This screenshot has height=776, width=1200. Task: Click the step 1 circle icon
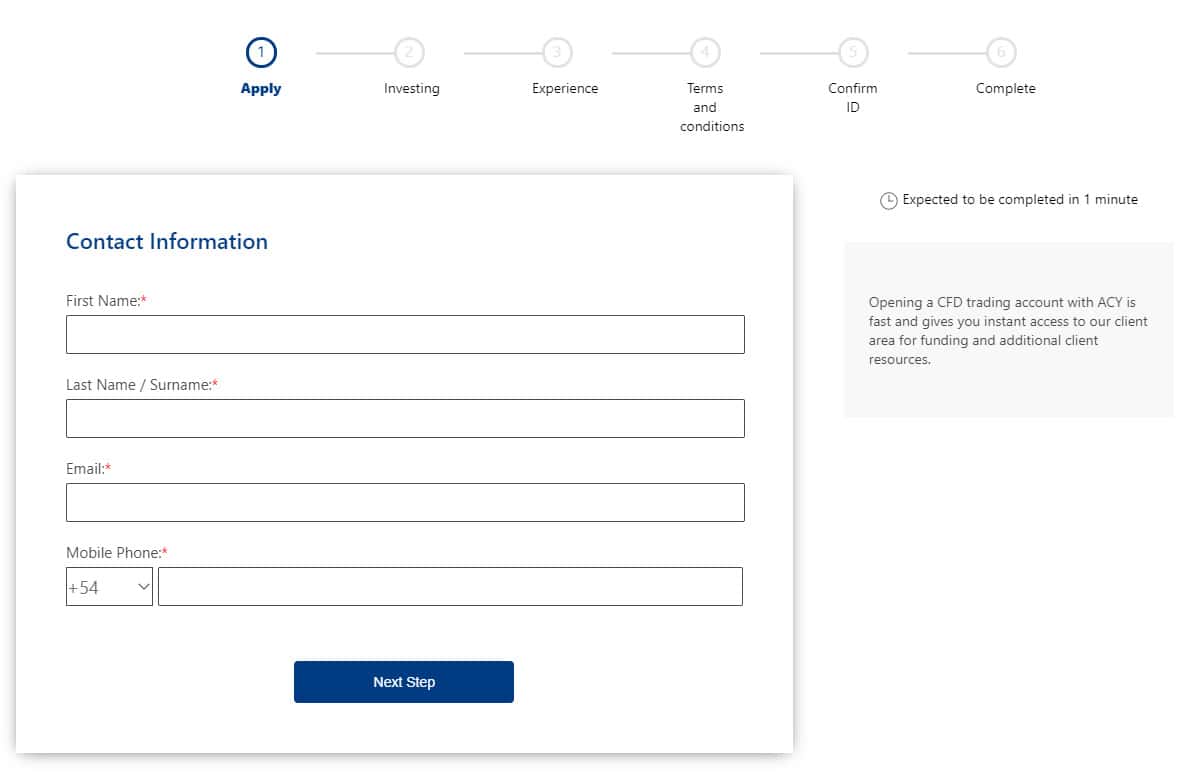pos(261,52)
